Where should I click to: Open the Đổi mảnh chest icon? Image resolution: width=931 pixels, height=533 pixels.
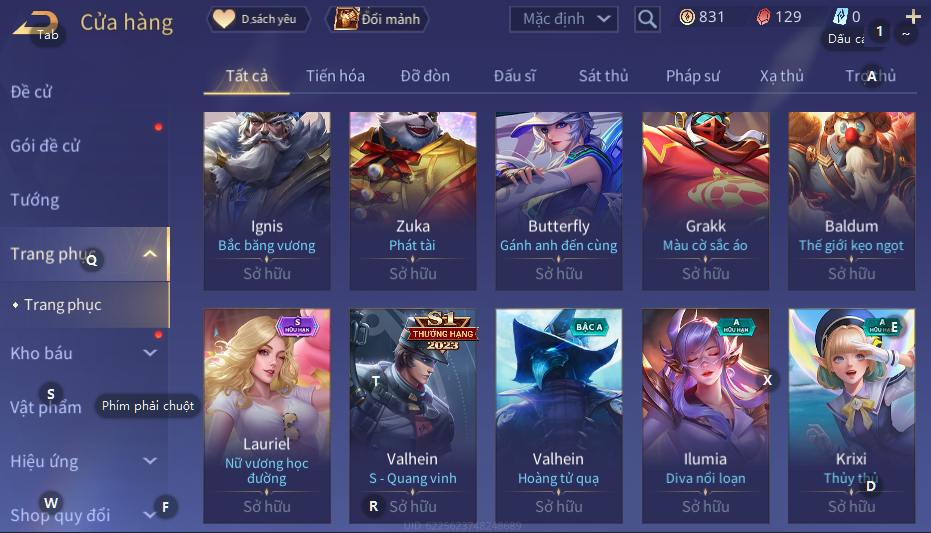pyautogui.click(x=346, y=19)
